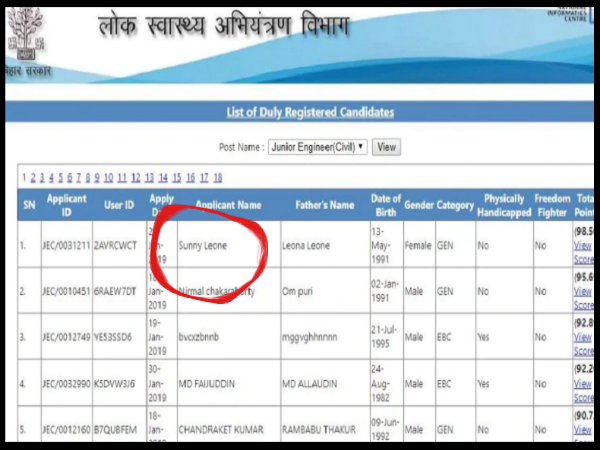Click father's name mggvghhnnnn

coord(310,337)
